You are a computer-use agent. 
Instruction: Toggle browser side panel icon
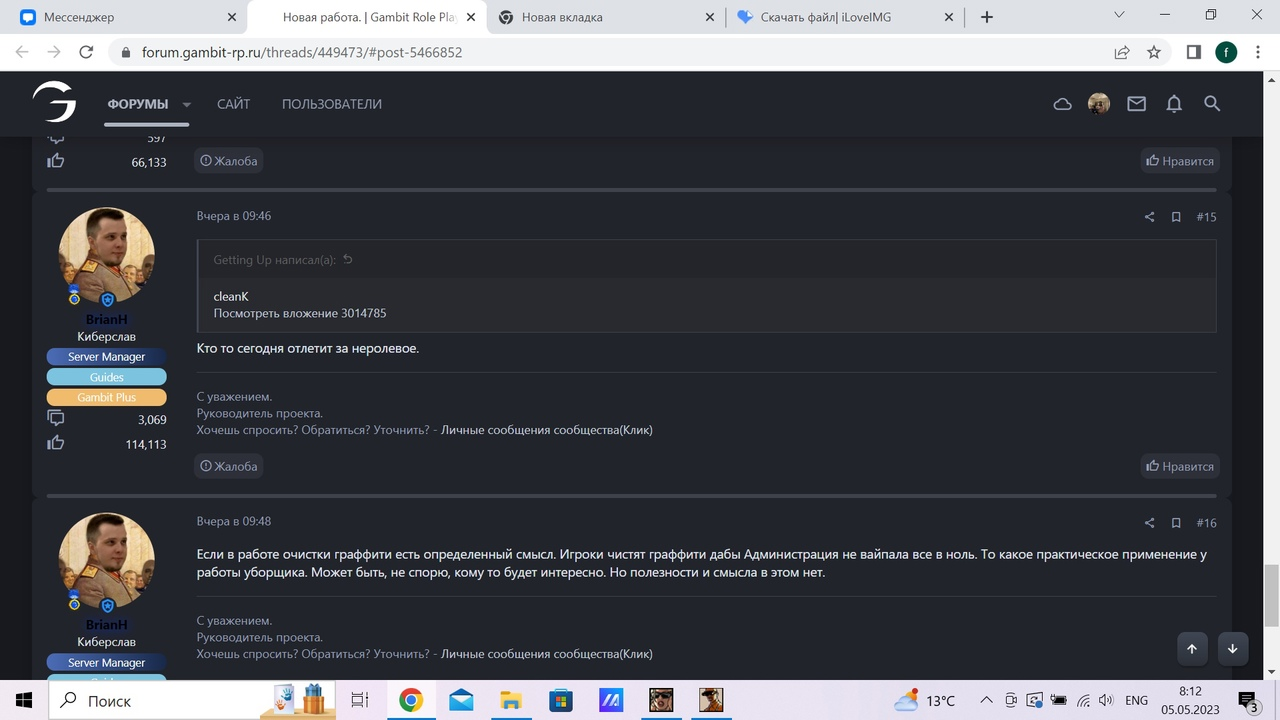tap(1193, 52)
